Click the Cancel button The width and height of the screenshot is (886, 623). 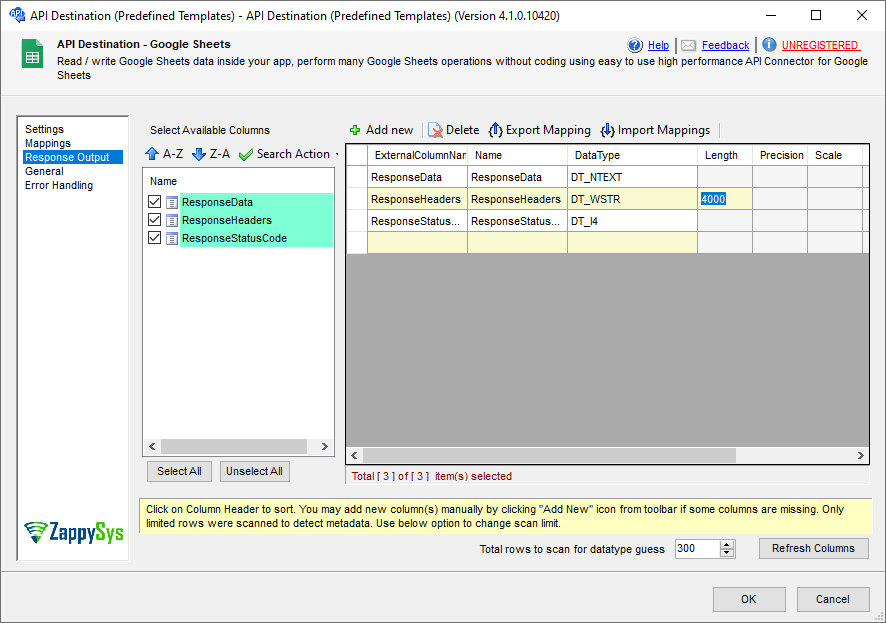click(832, 599)
